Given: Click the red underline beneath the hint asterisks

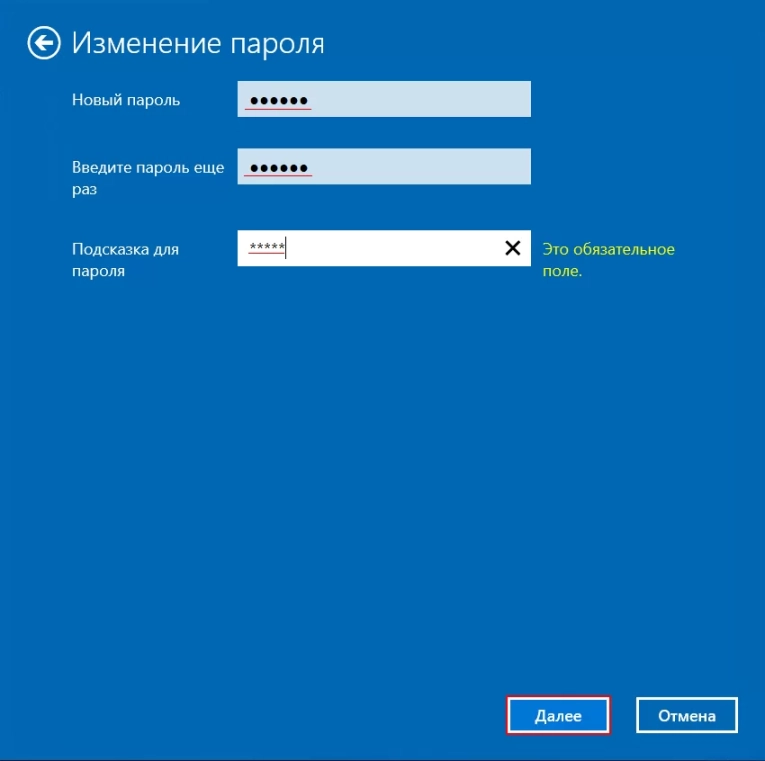Looking at the screenshot, I should tap(266, 254).
